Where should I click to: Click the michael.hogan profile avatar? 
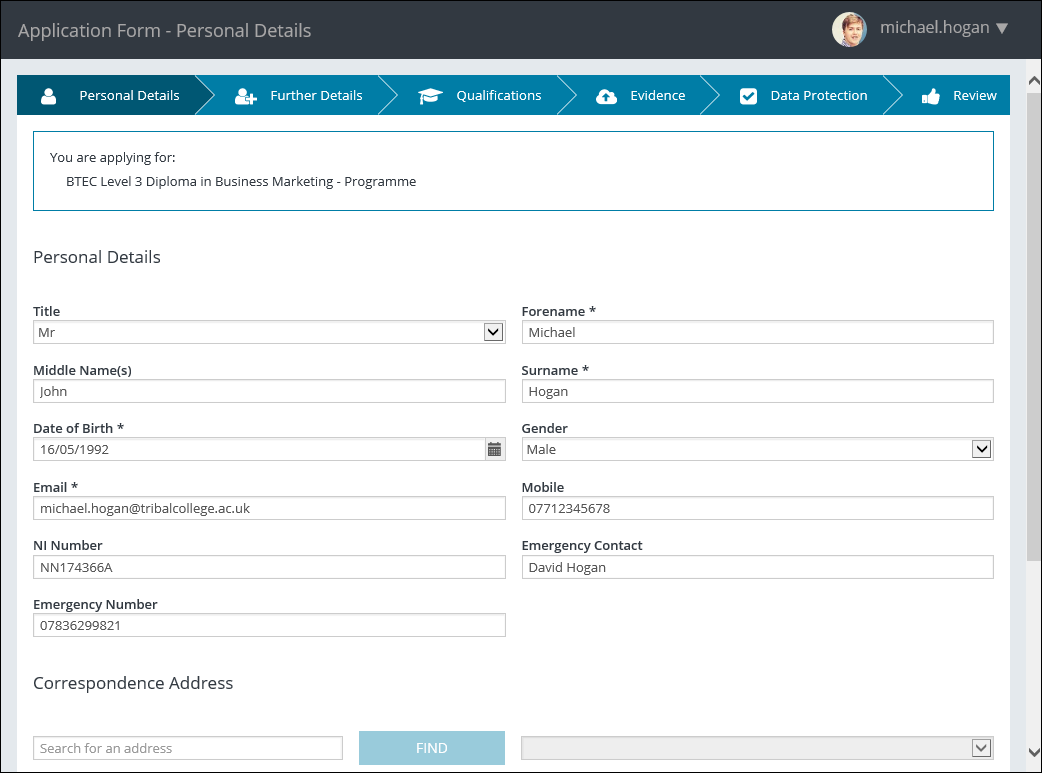(849, 29)
